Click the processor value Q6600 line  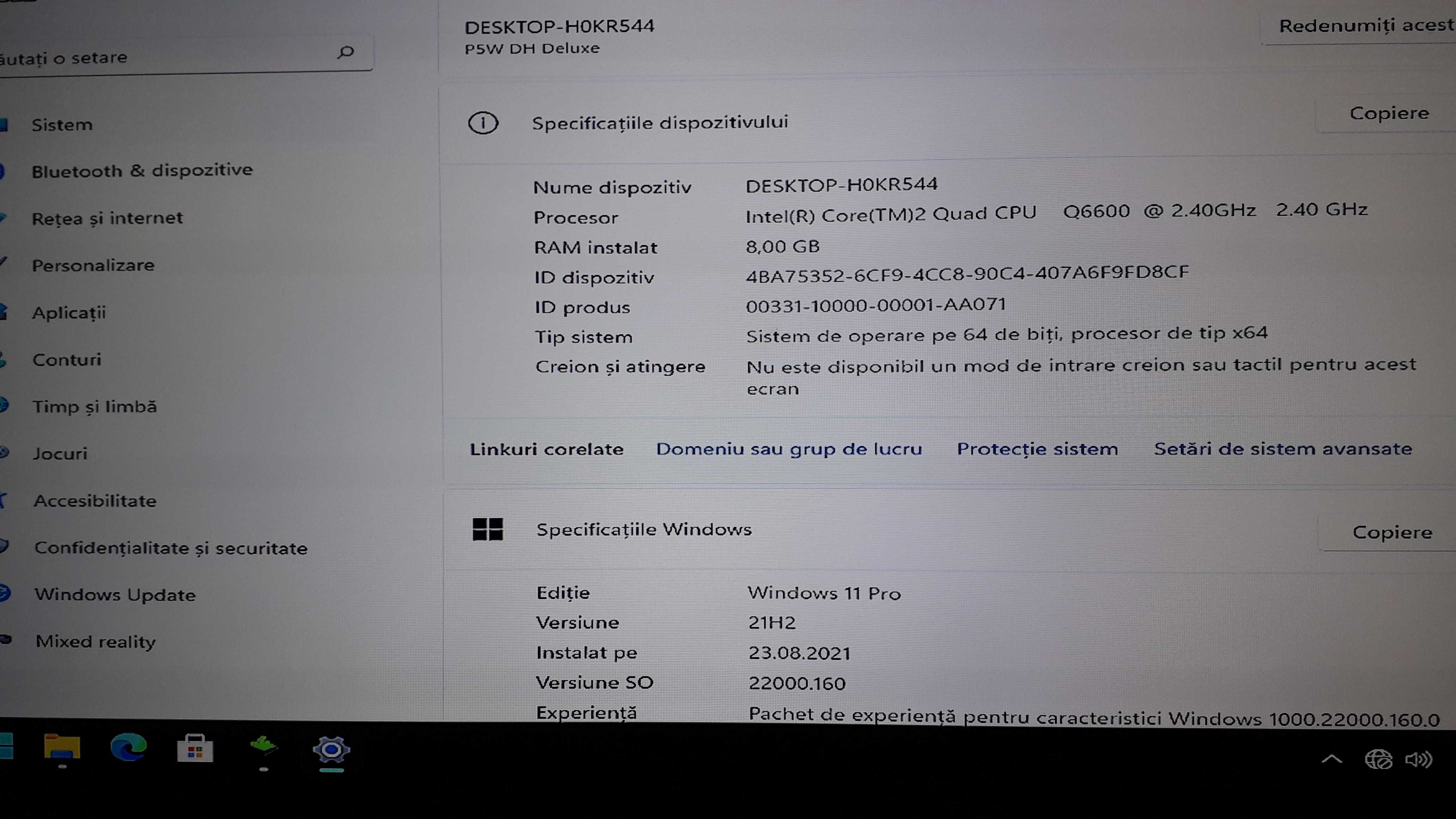pyautogui.click(x=1056, y=213)
